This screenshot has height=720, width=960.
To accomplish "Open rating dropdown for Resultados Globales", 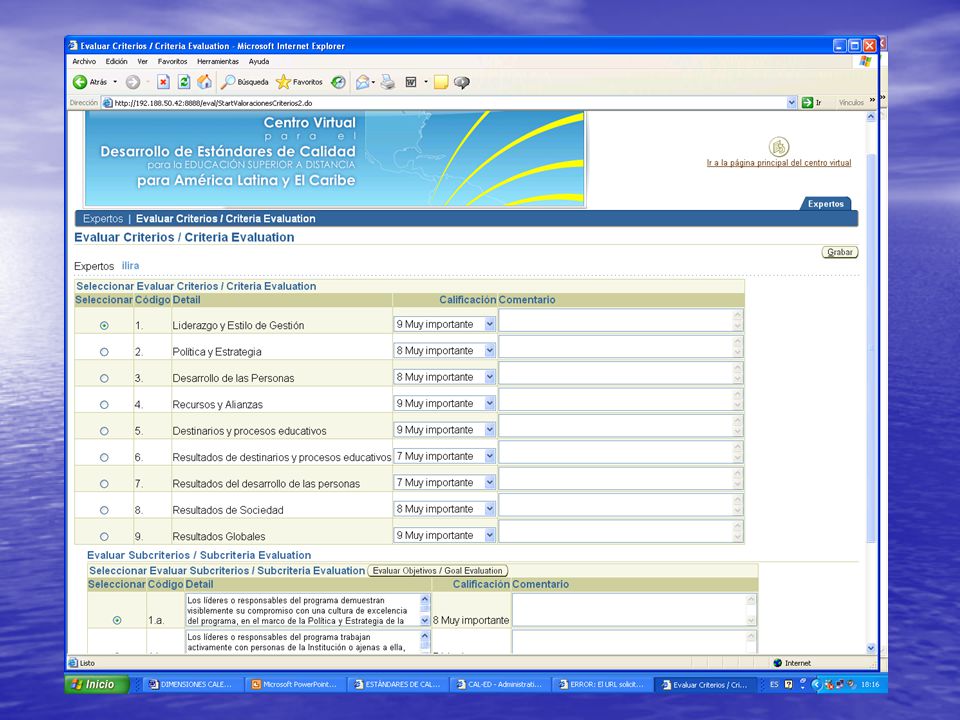I will [444, 535].
